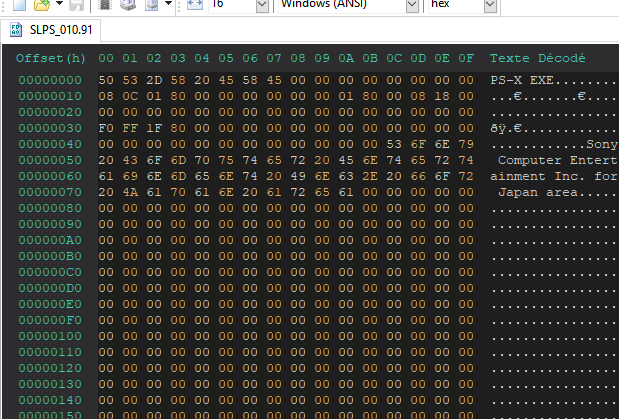Screen dimensions: 619x419
Task: Select first byte 50 at offset 00000000
Action: tap(107, 78)
